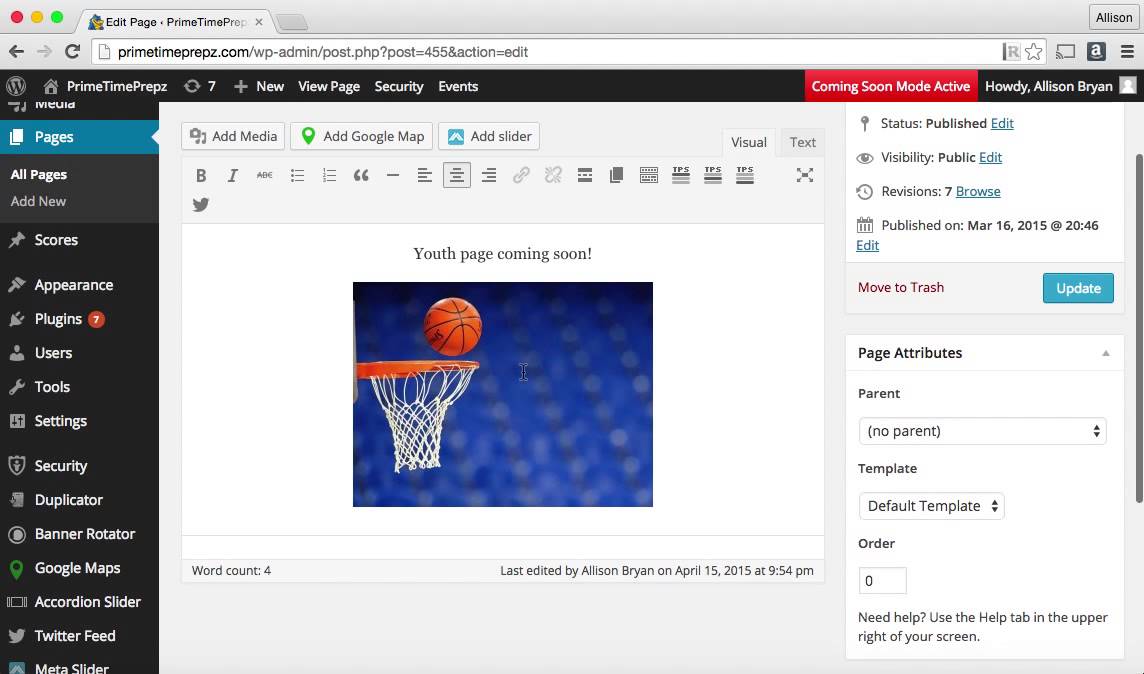
Task: Insert a numbered list
Action: point(329,175)
